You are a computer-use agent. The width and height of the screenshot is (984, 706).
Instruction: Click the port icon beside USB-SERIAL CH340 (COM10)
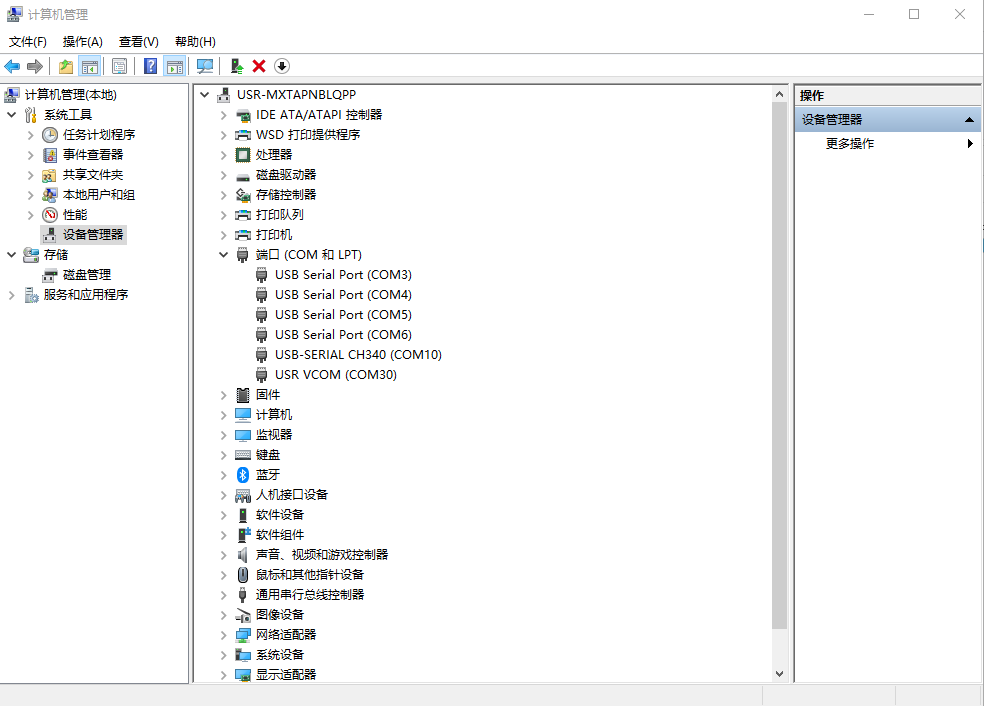[262, 355]
